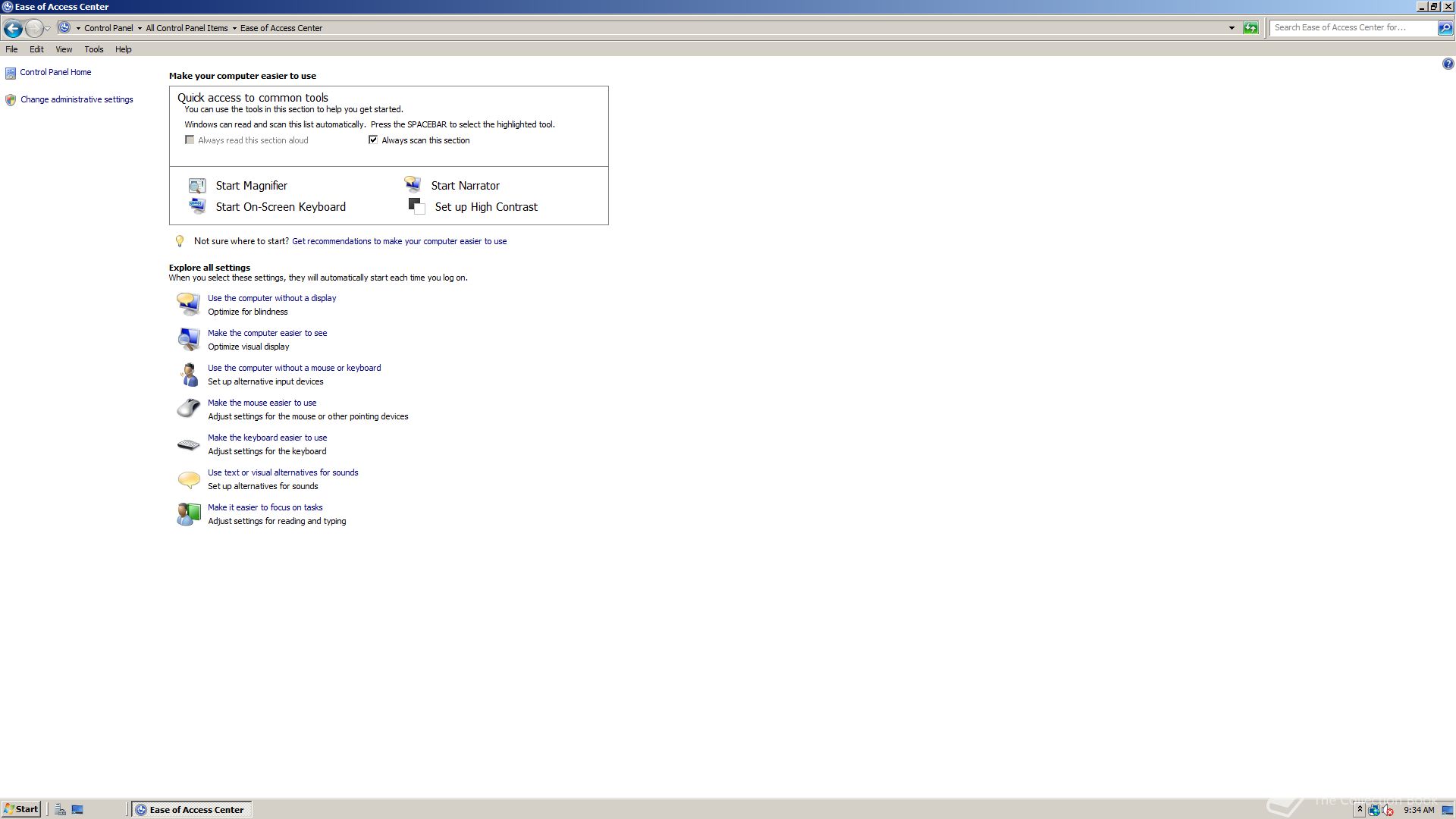
Task: Click the Ease of Access address bar icon
Action: tap(64, 28)
